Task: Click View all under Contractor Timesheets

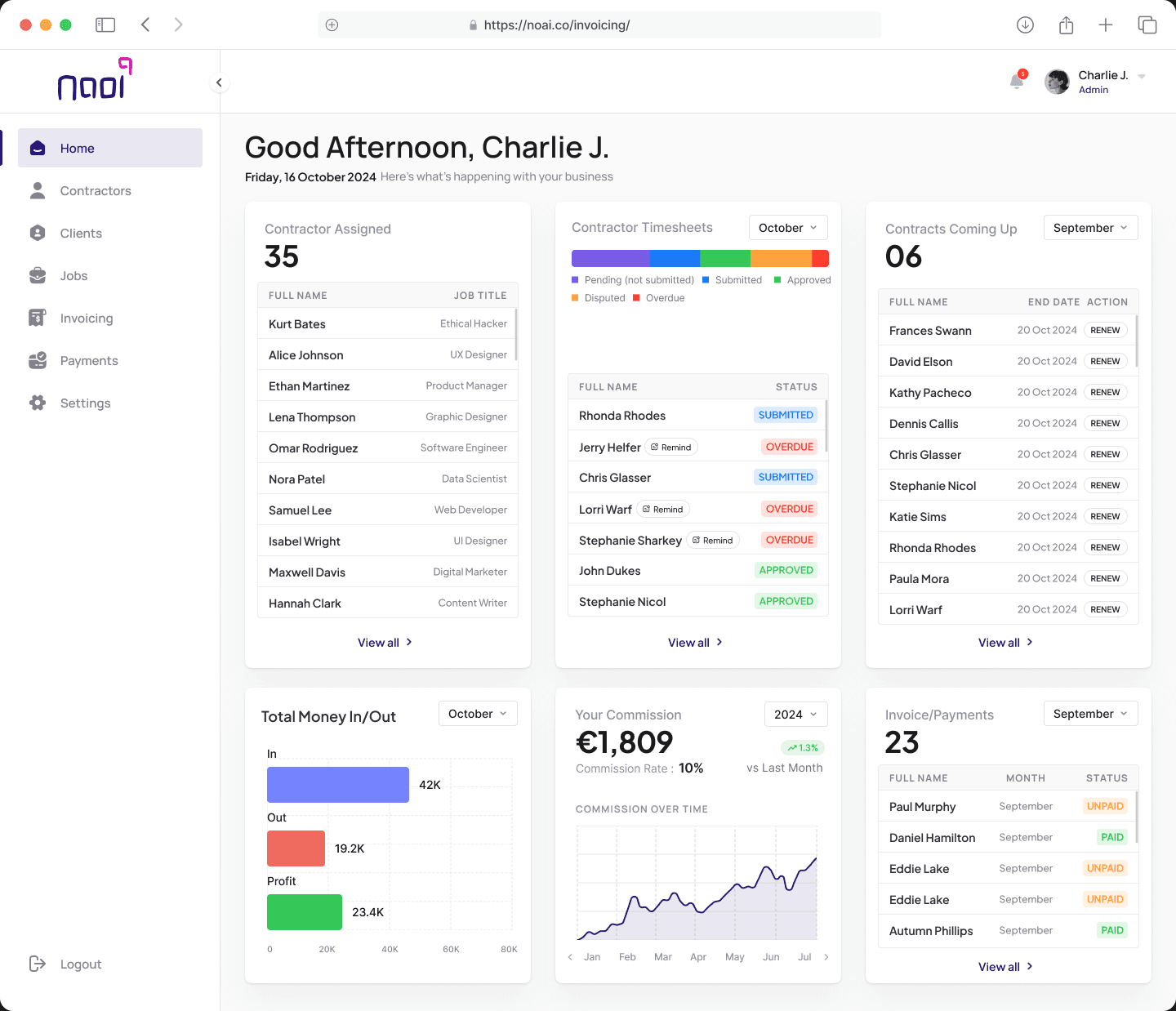Action: coord(695,643)
